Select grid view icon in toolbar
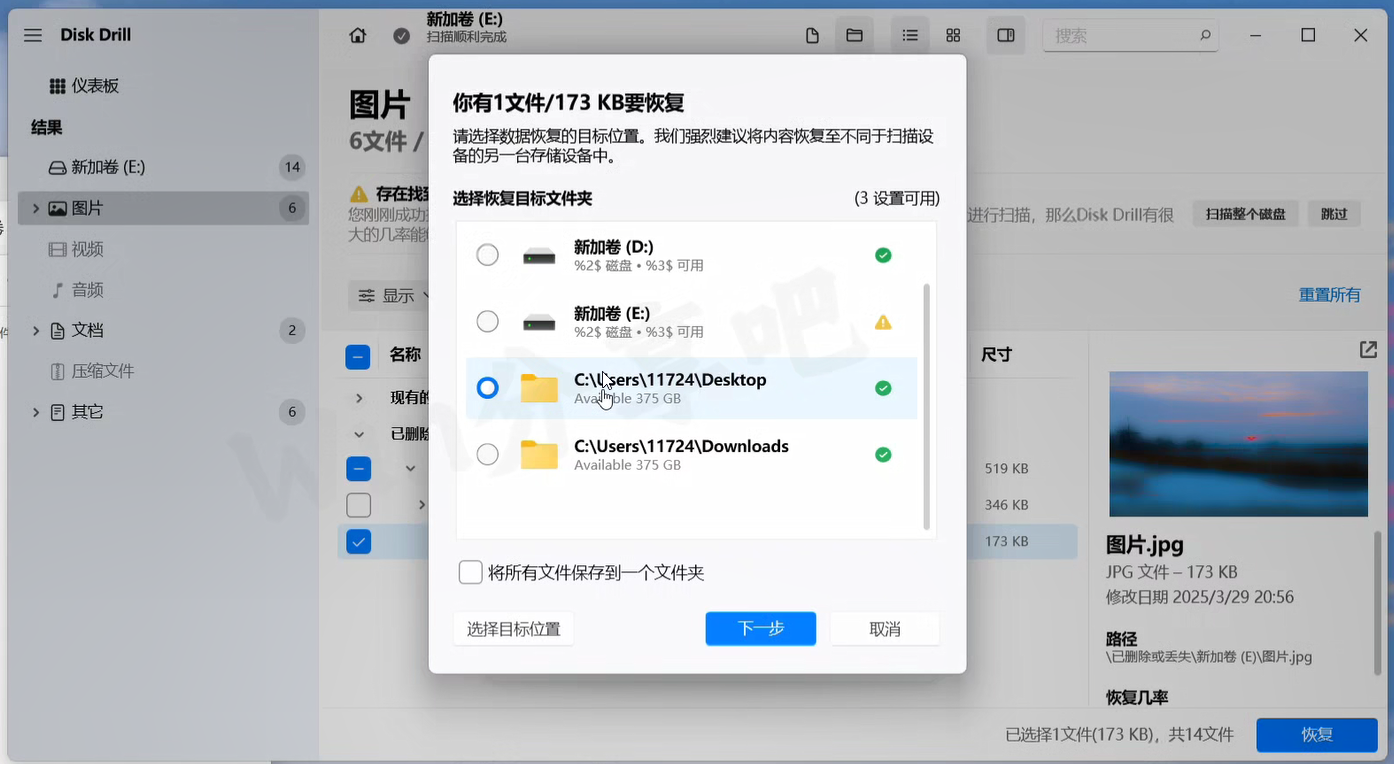The height and width of the screenshot is (764, 1394). (x=953, y=35)
